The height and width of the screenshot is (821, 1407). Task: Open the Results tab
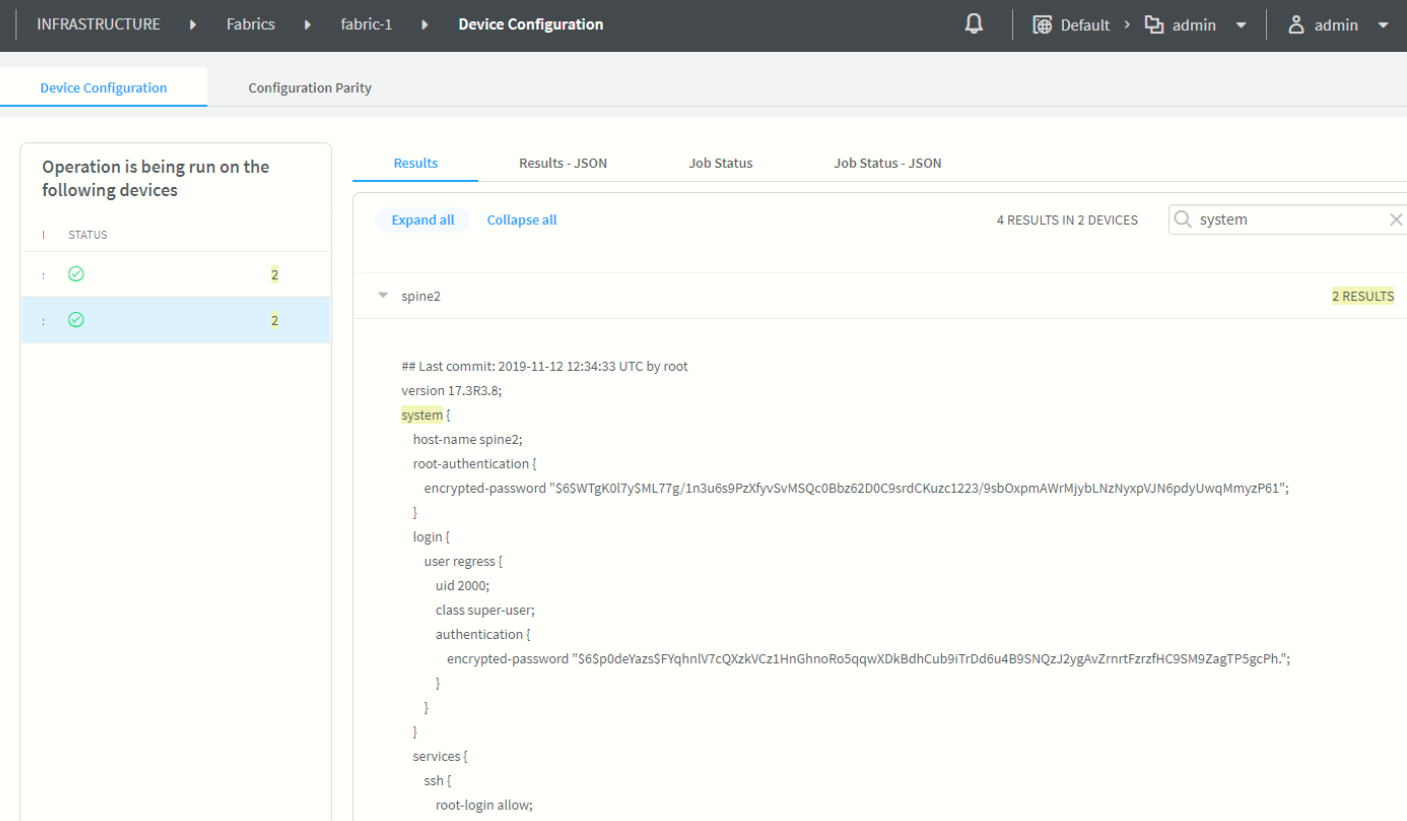tap(416, 163)
